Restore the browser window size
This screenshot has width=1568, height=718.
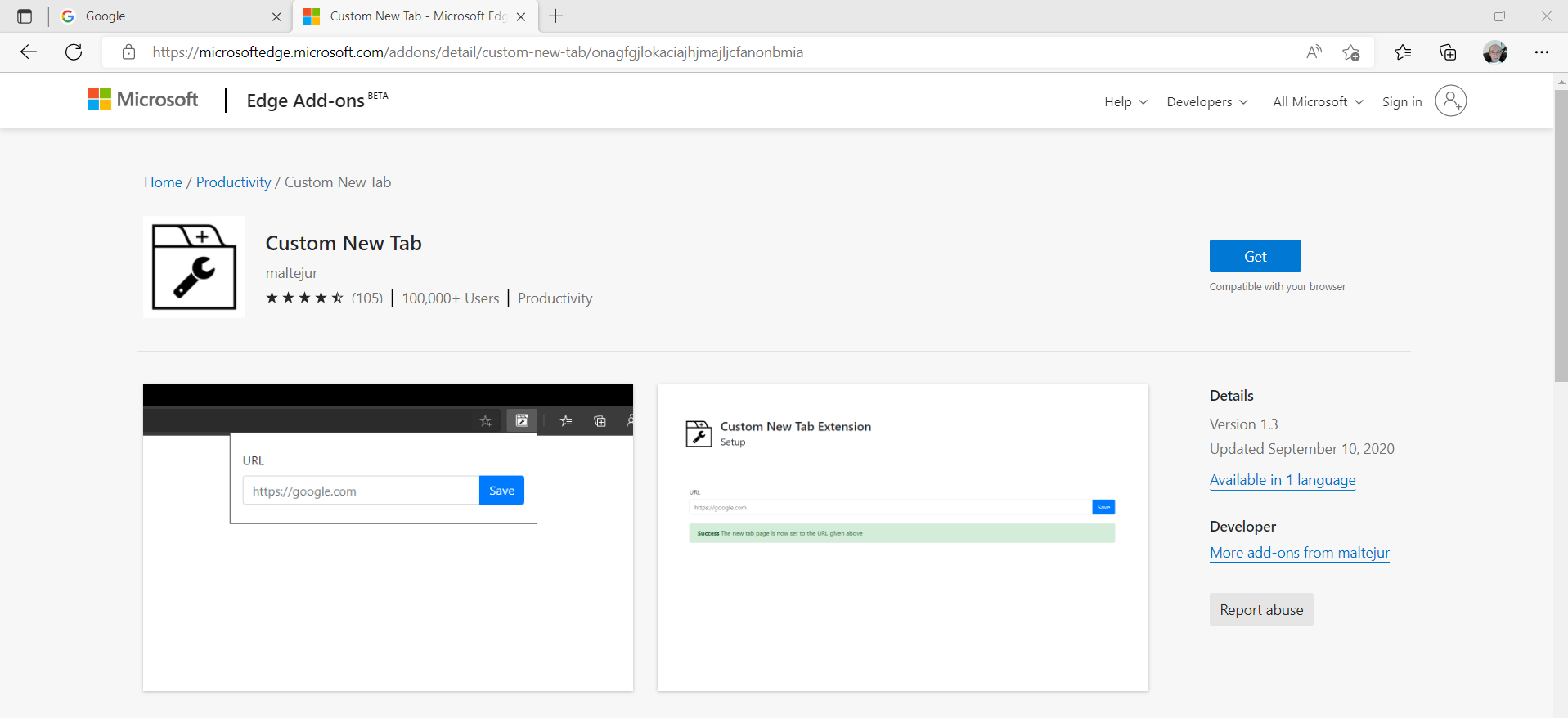1499,16
